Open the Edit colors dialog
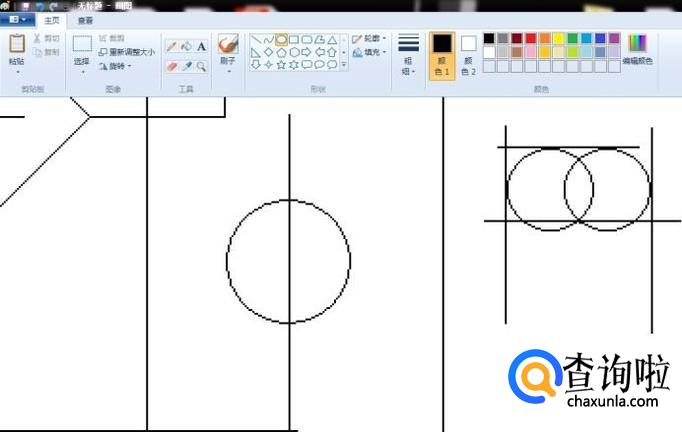The width and height of the screenshot is (682, 432). pos(637,48)
